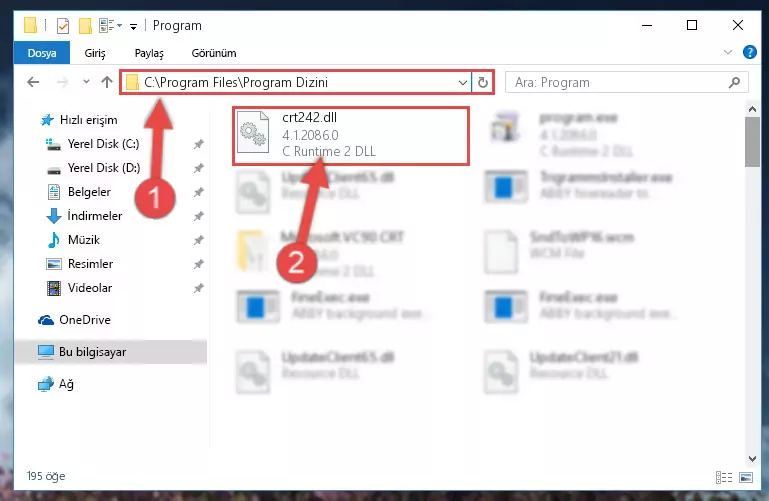
Task: Click the search magnifier icon
Action: click(x=734, y=82)
